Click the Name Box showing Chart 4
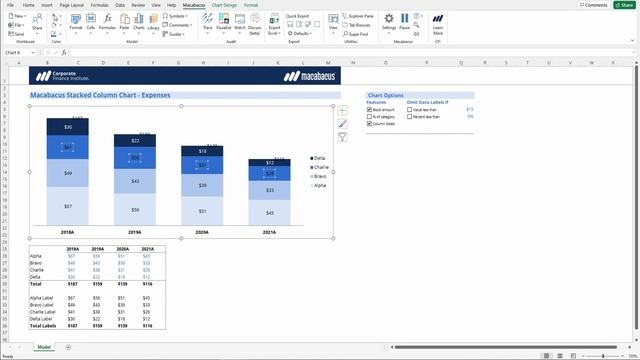 [17, 53]
